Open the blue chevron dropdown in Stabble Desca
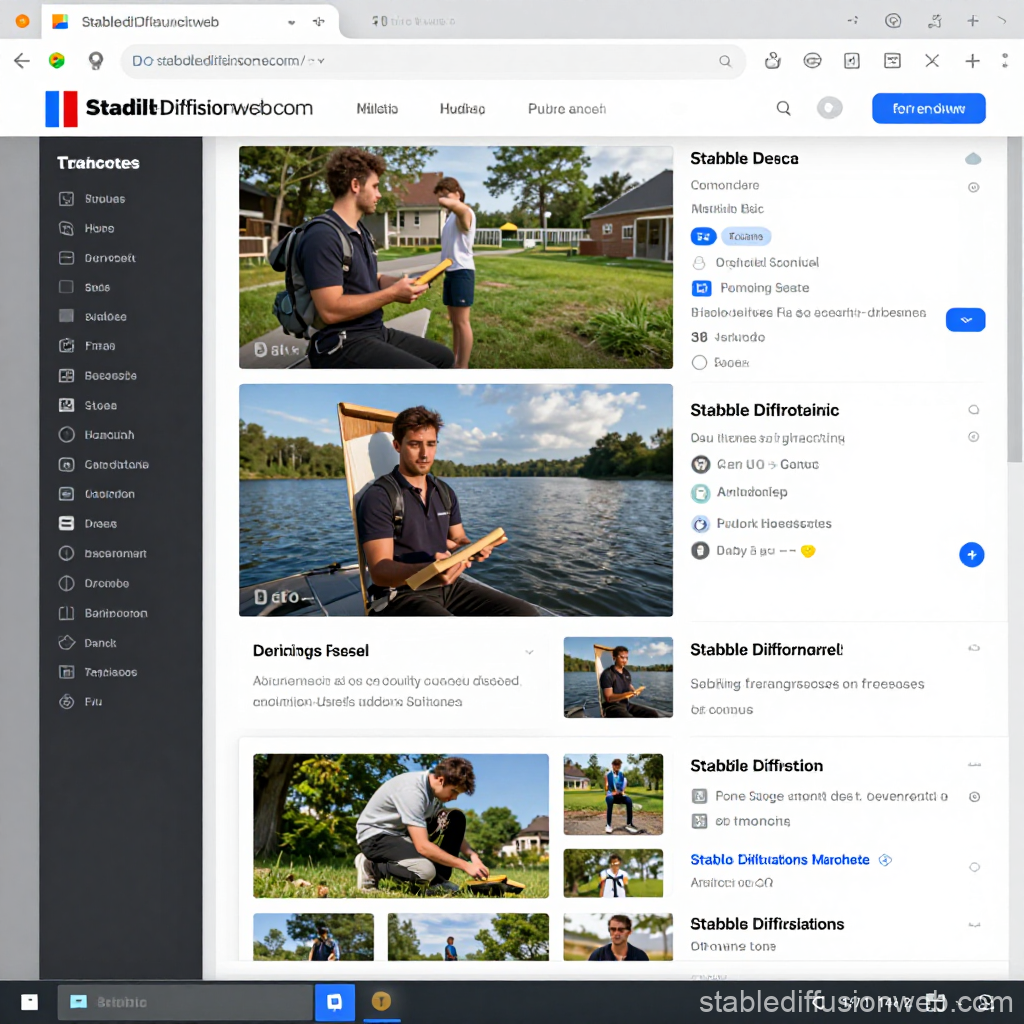The height and width of the screenshot is (1024, 1024). [965, 320]
